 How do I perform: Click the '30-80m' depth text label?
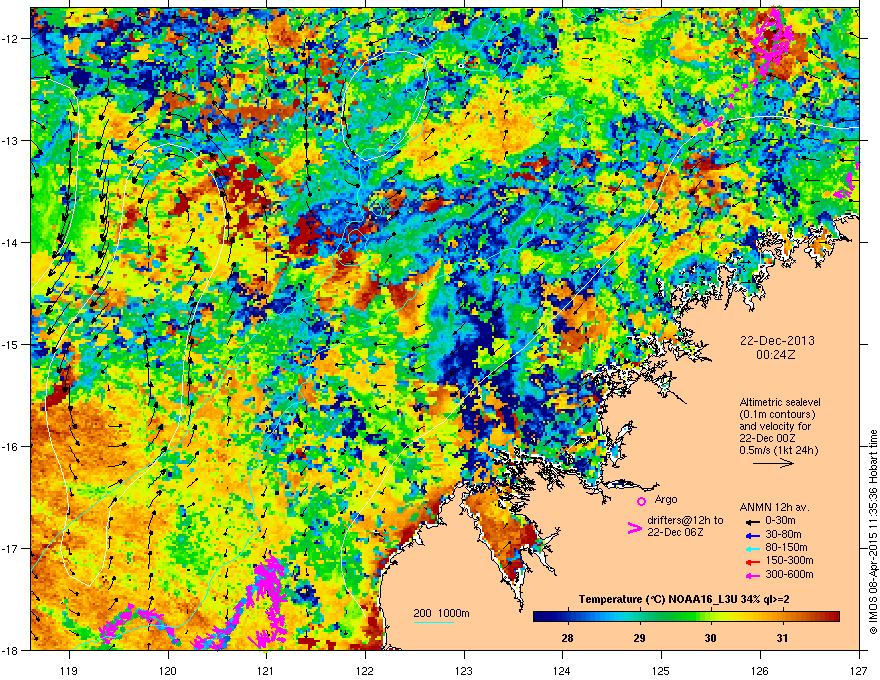(x=783, y=535)
